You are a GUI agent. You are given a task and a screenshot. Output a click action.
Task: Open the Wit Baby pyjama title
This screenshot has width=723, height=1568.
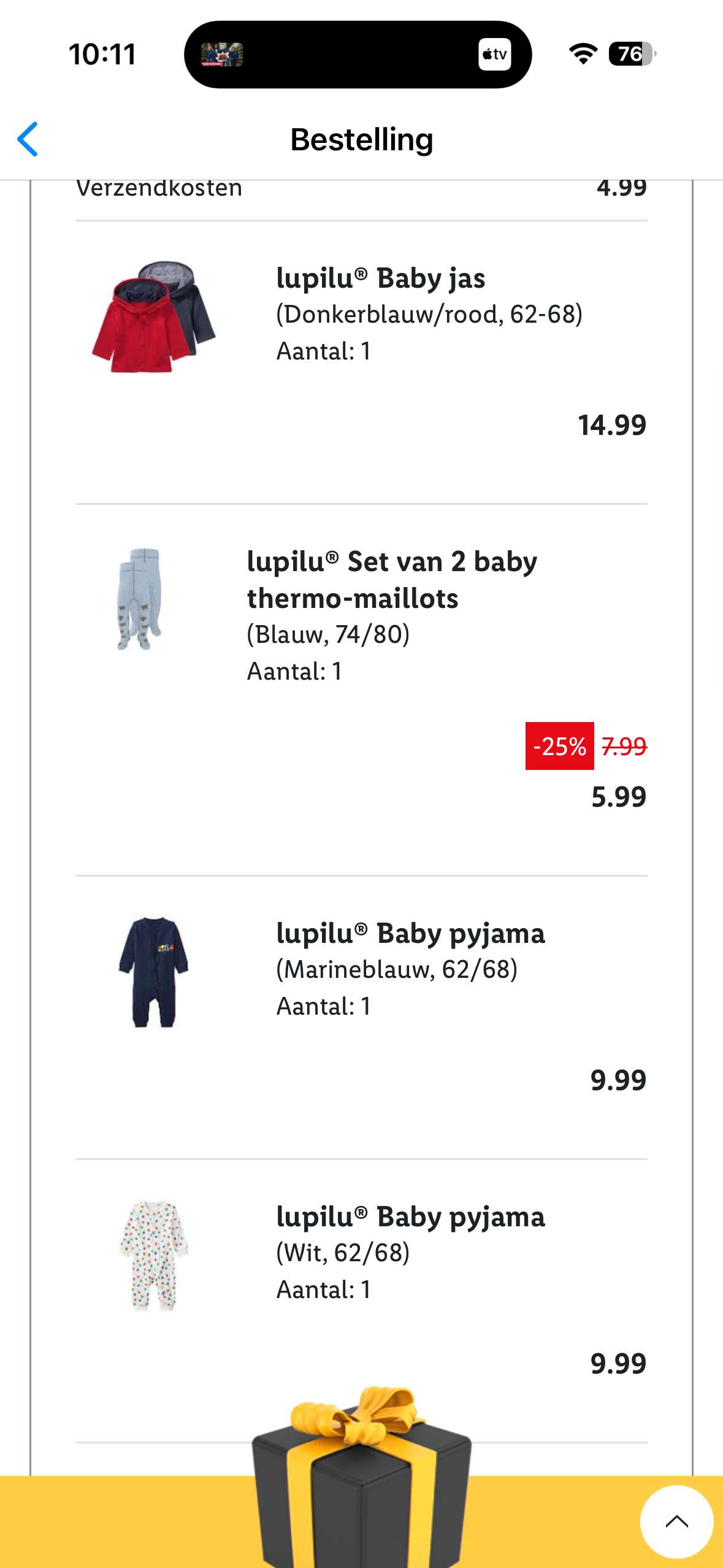[410, 1217]
